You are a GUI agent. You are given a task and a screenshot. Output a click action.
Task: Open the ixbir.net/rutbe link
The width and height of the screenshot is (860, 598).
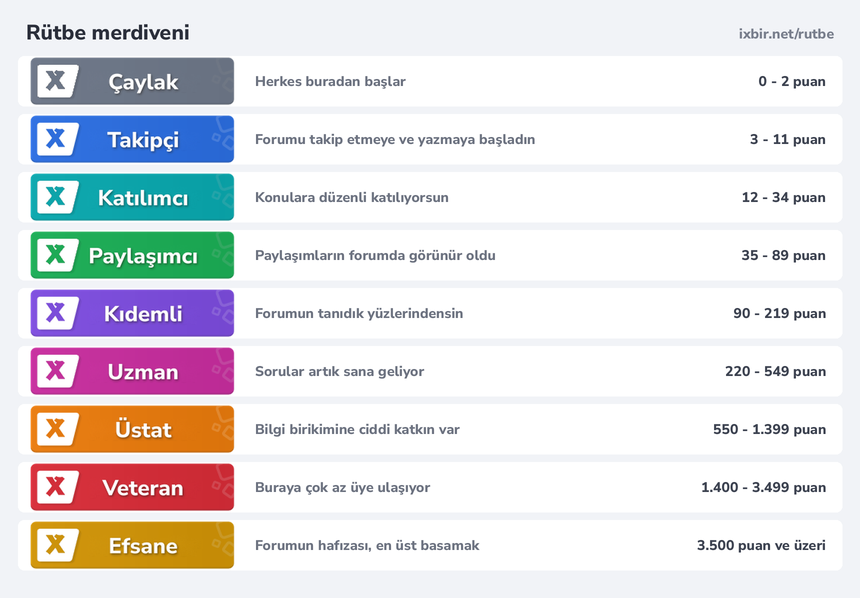click(786, 34)
